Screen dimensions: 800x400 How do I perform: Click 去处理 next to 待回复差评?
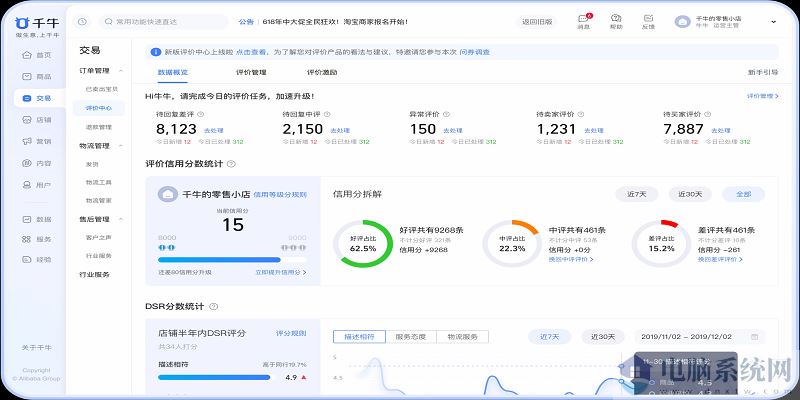[214, 130]
